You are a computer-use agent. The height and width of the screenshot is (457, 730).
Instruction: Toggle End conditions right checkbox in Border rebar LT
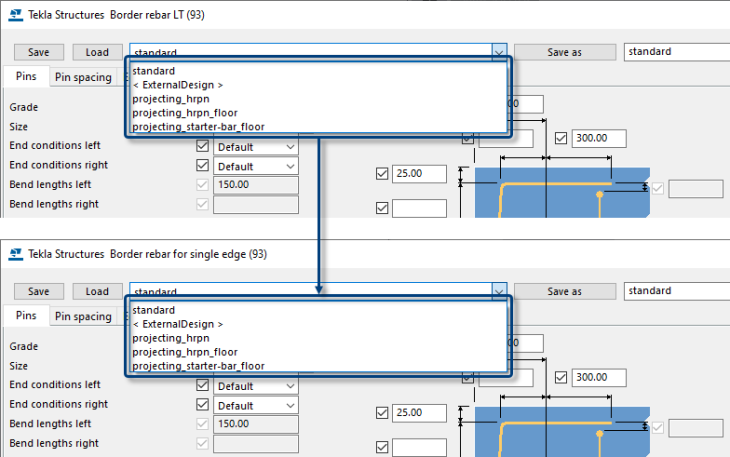point(203,165)
